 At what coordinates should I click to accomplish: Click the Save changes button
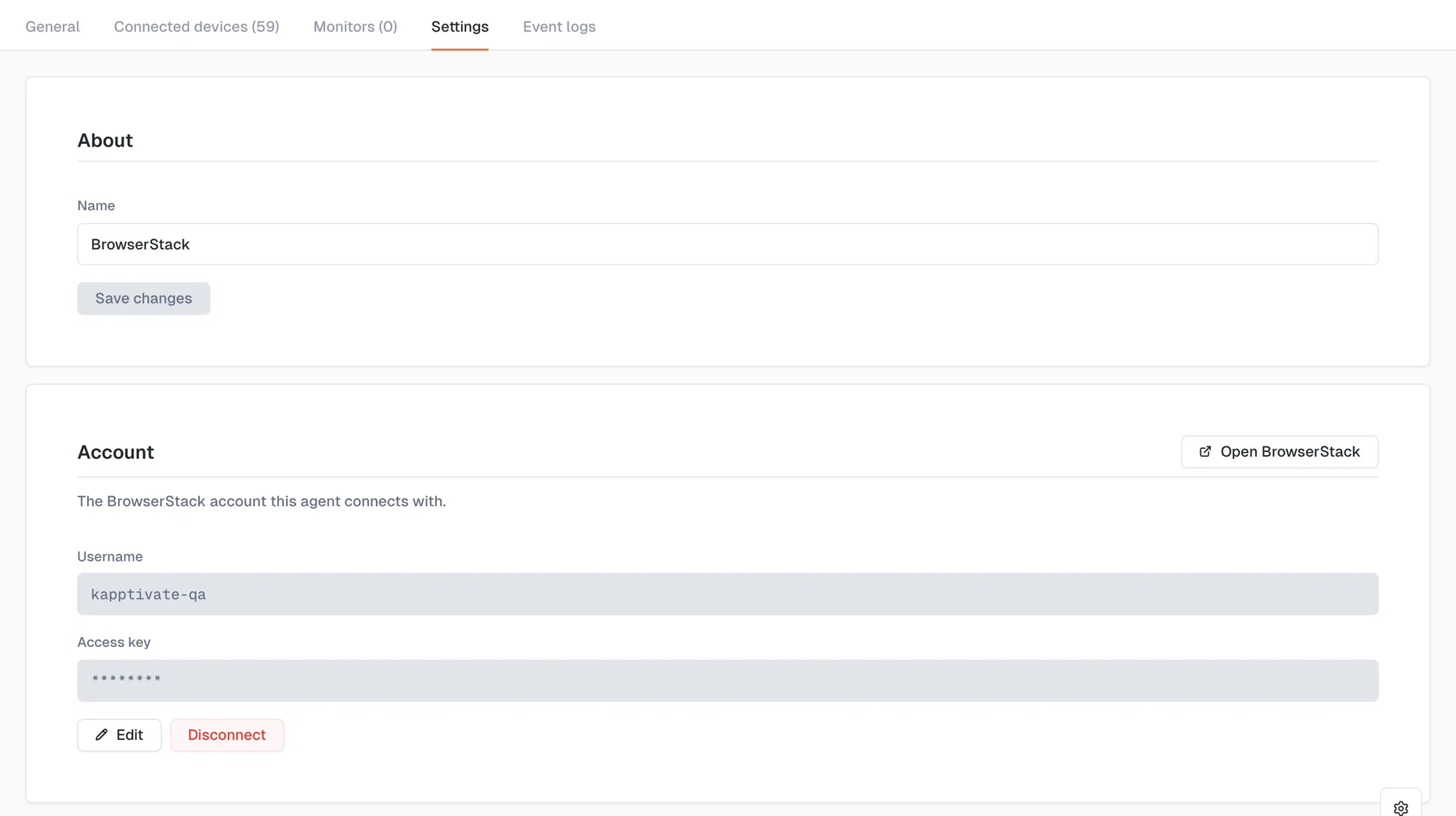144,298
